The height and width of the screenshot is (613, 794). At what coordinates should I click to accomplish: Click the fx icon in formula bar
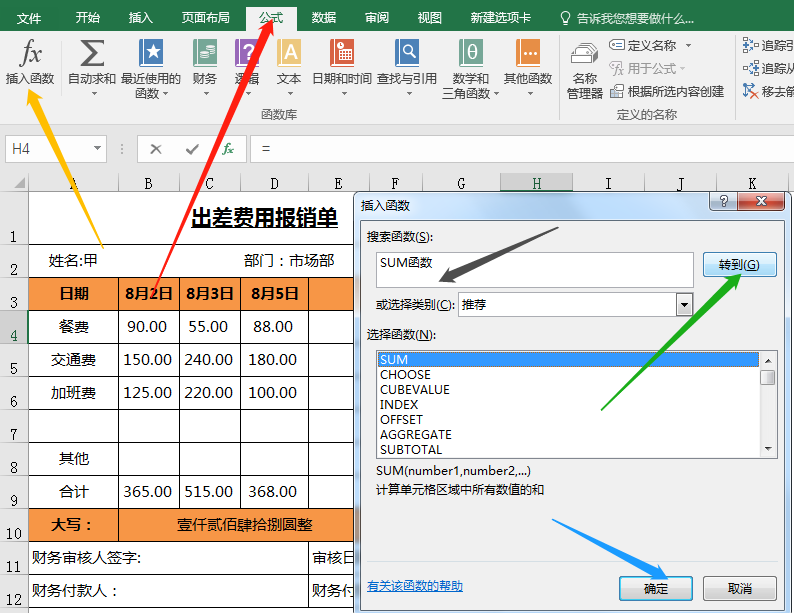(228, 149)
